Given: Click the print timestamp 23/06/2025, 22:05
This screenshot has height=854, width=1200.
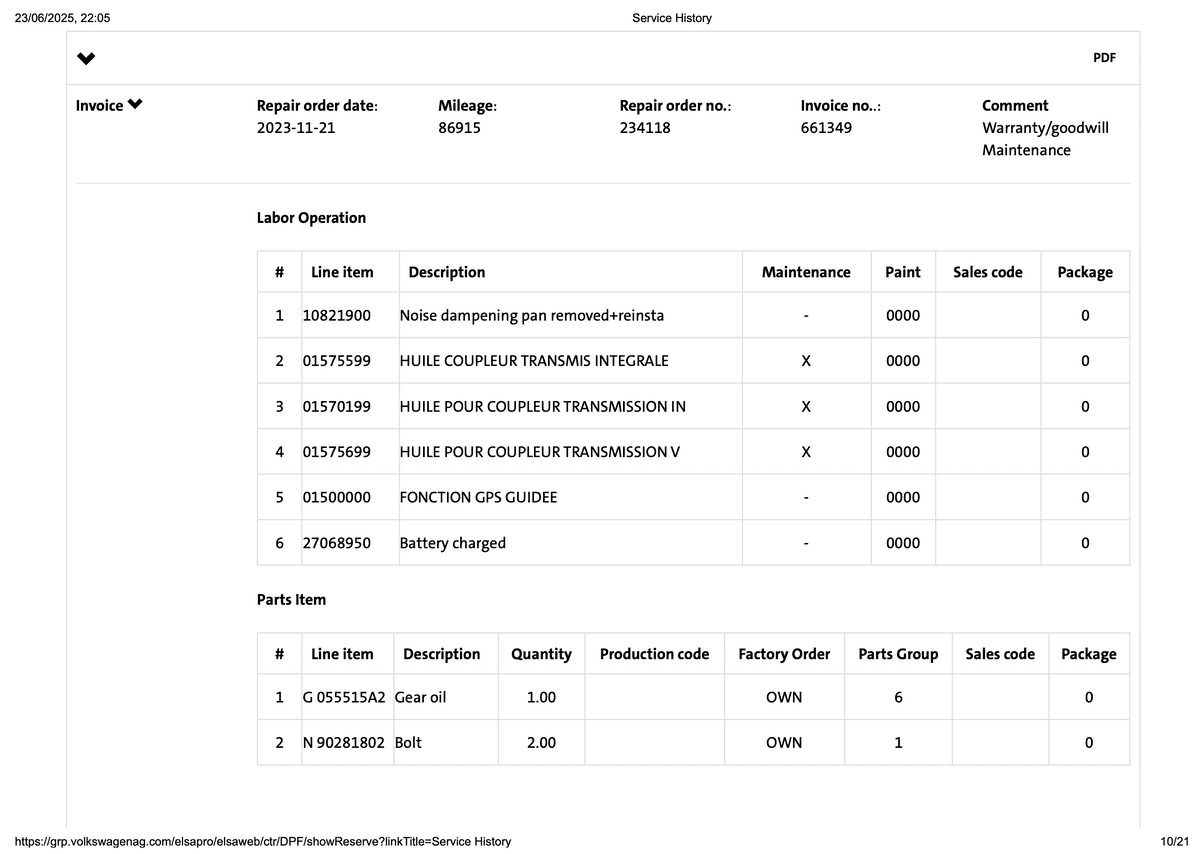Looking at the screenshot, I should pos(63,18).
